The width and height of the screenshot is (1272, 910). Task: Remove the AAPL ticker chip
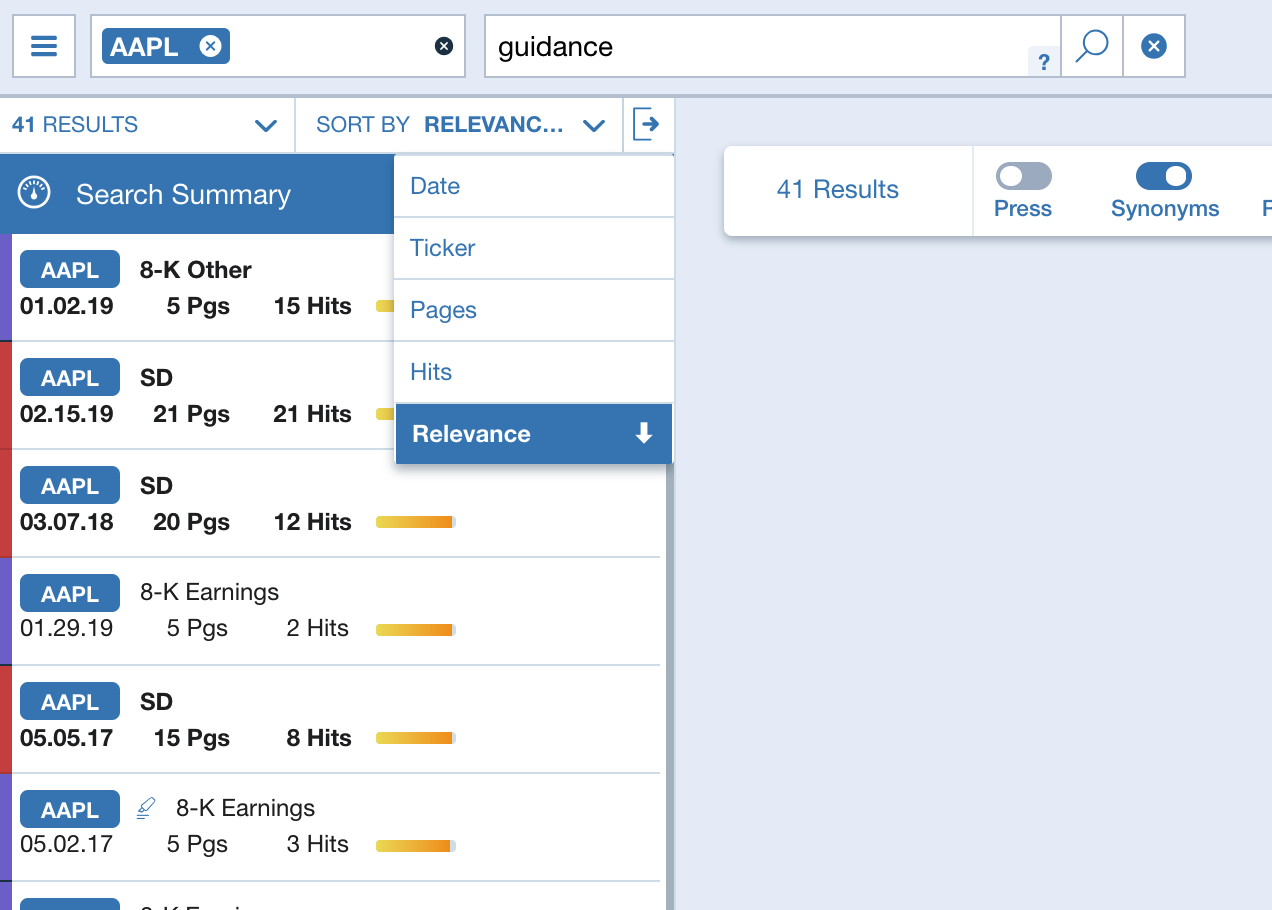(x=210, y=46)
